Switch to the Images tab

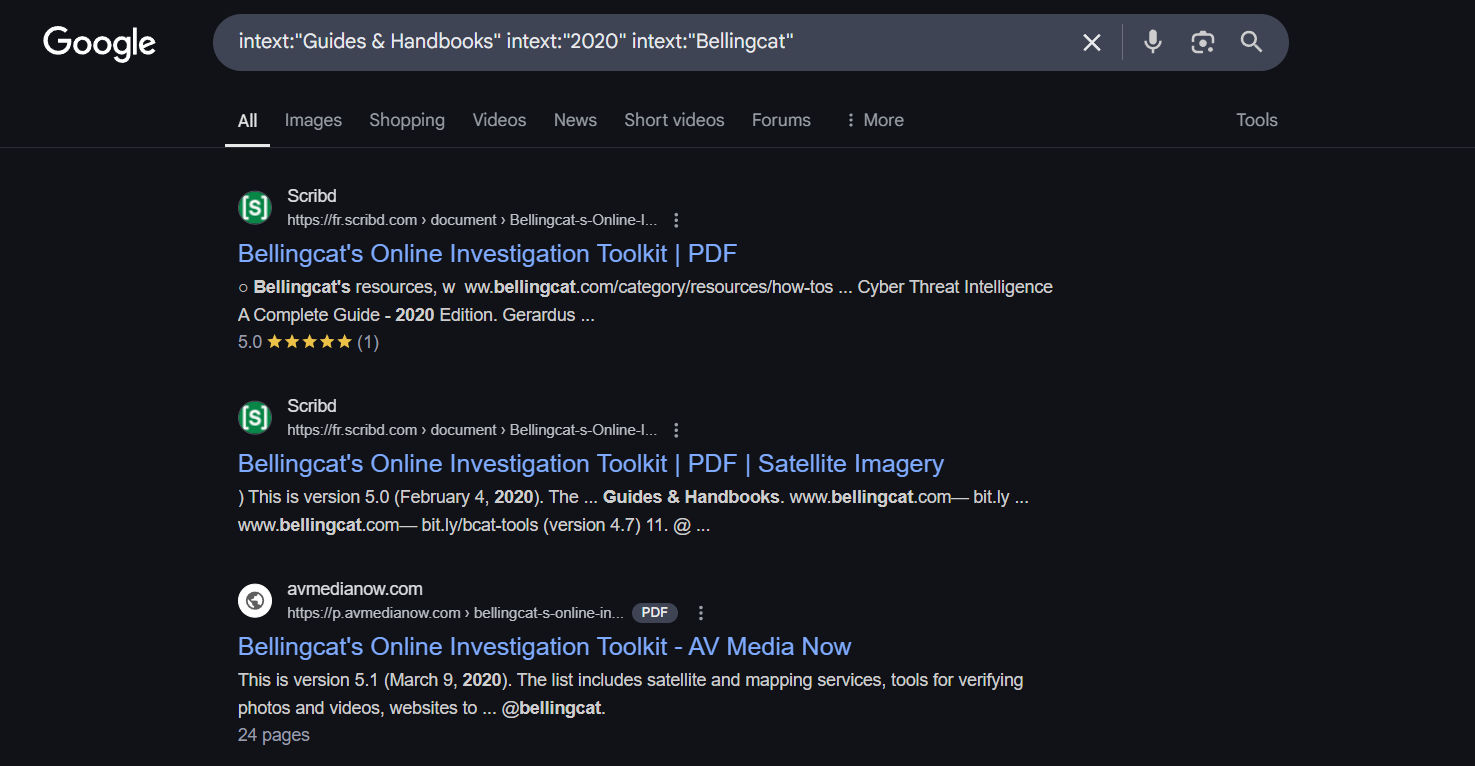point(313,120)
